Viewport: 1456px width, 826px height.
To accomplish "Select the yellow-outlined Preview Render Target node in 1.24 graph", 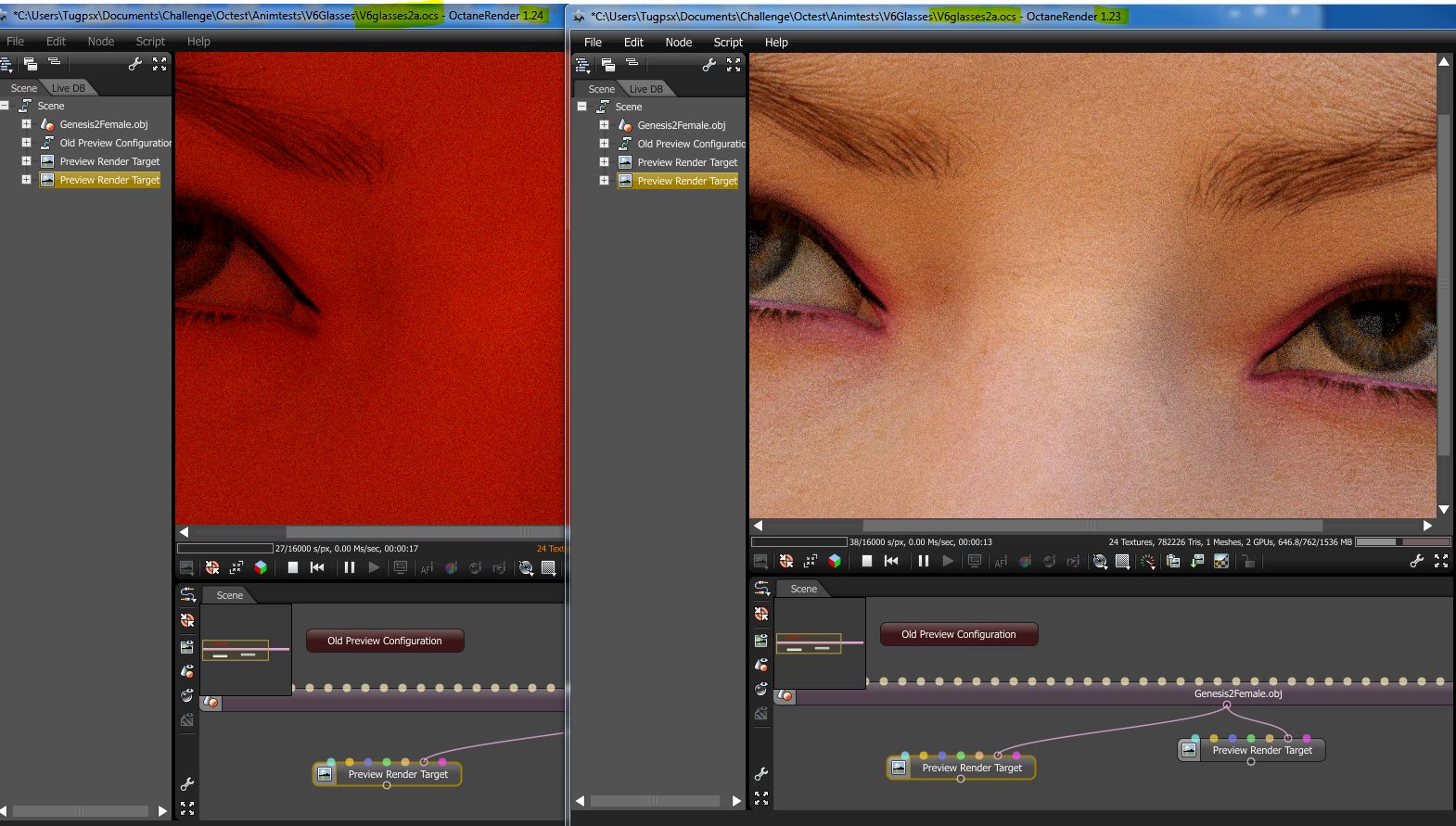I will pos(387,774).
